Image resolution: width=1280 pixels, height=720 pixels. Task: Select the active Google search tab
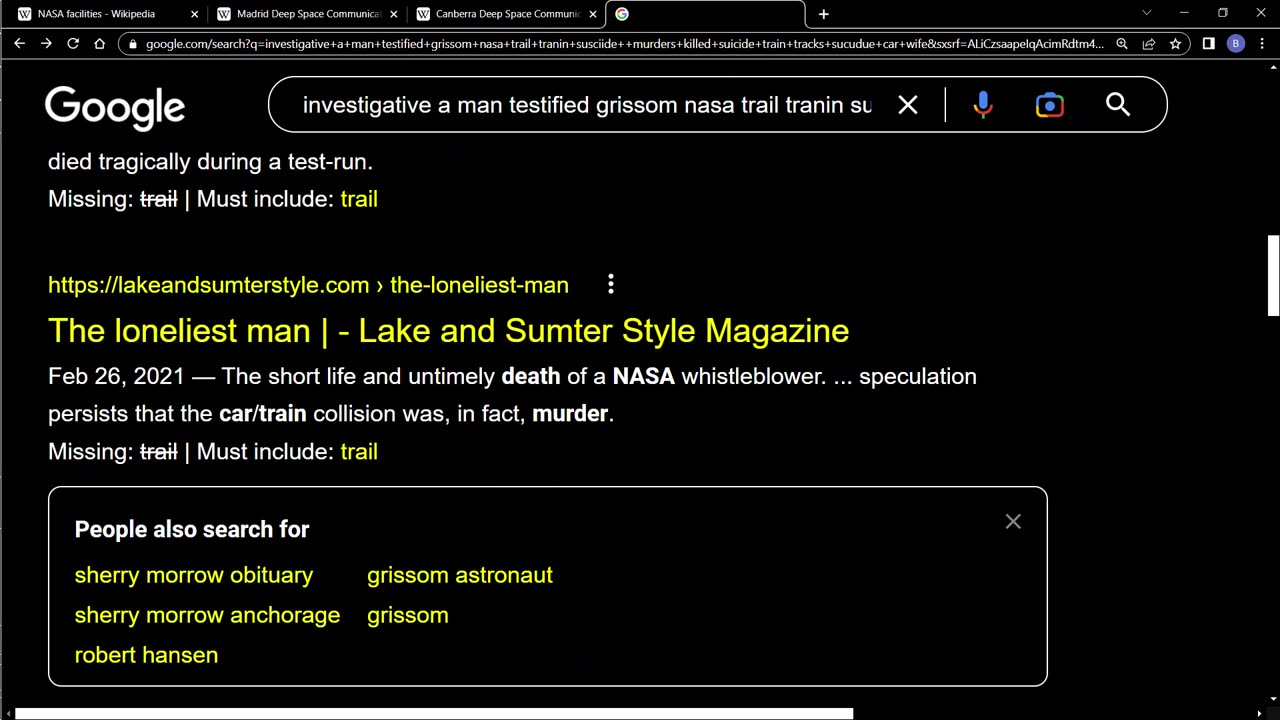pos(705,14)
